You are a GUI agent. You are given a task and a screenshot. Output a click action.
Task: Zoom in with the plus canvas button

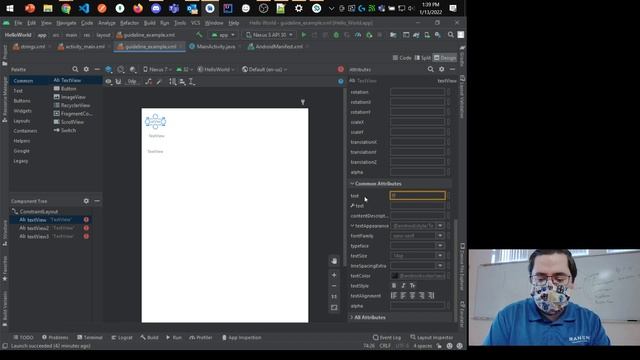pos(334,275)
